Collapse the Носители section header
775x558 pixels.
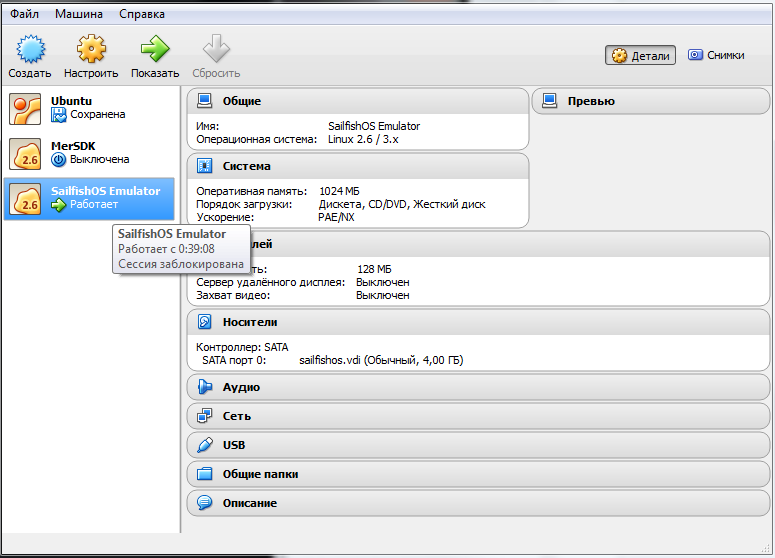478,322
